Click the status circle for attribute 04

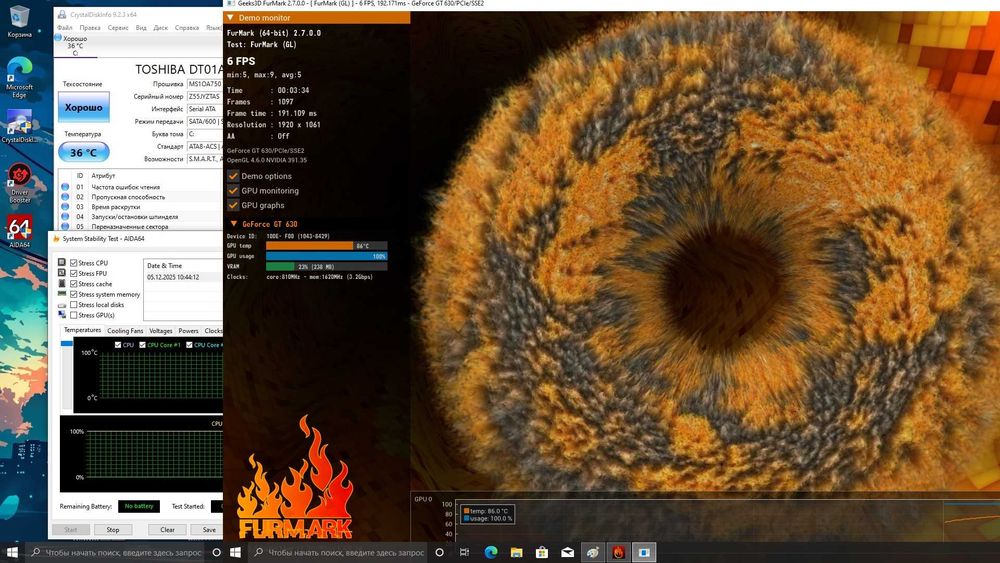[65, 217]
